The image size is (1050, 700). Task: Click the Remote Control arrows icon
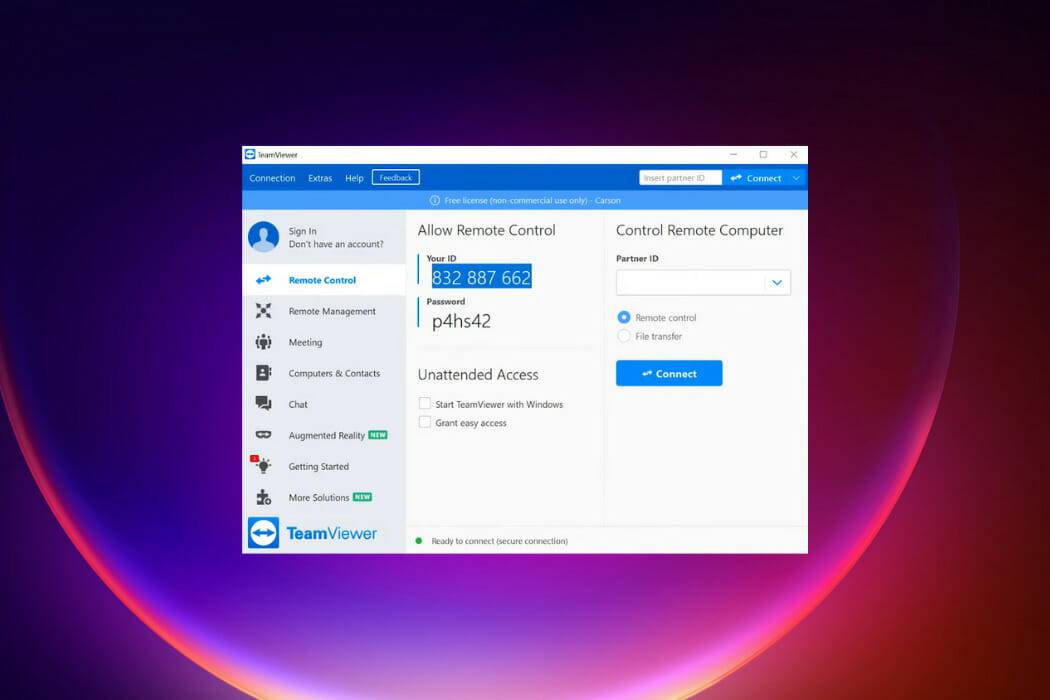tap(263, 279)
